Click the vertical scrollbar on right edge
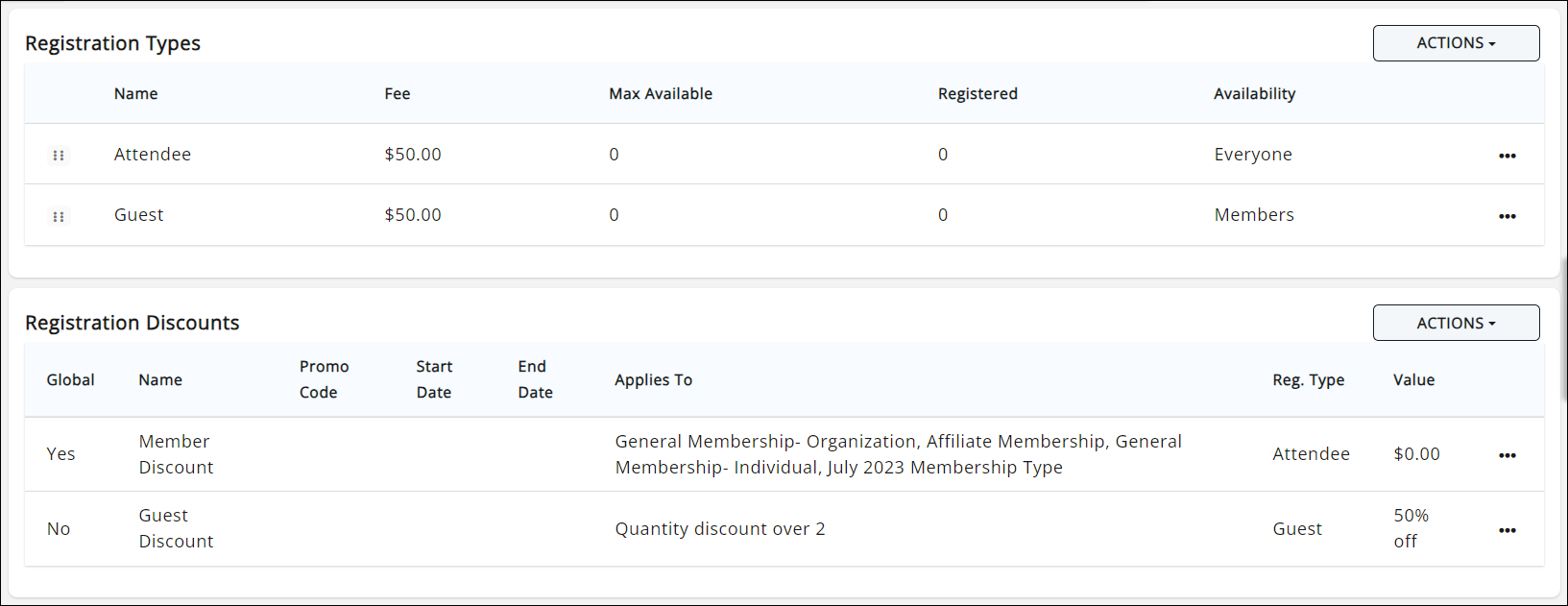 (1563, 327)
